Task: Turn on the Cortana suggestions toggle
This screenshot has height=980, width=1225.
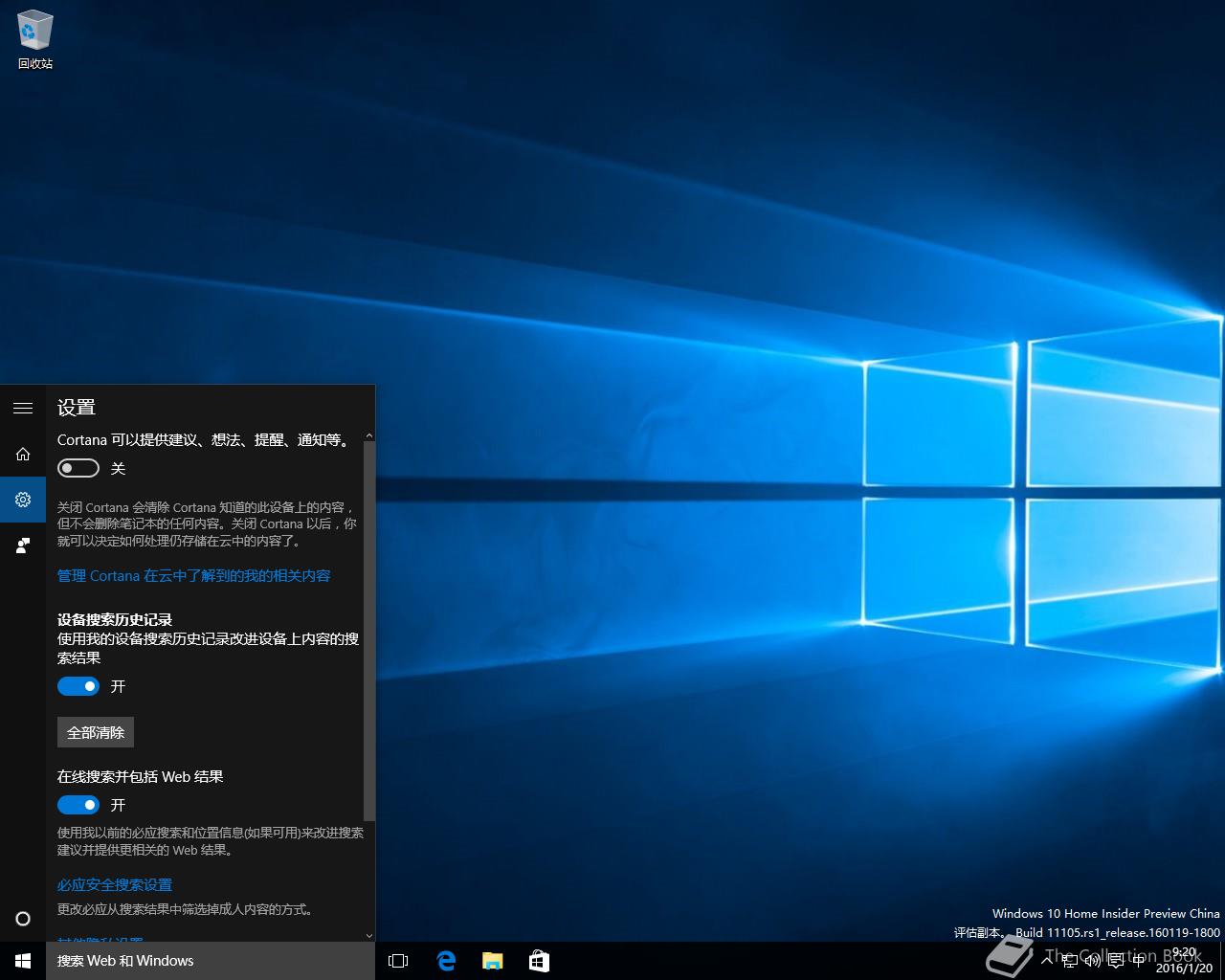Action: click(x=78, y=468)
